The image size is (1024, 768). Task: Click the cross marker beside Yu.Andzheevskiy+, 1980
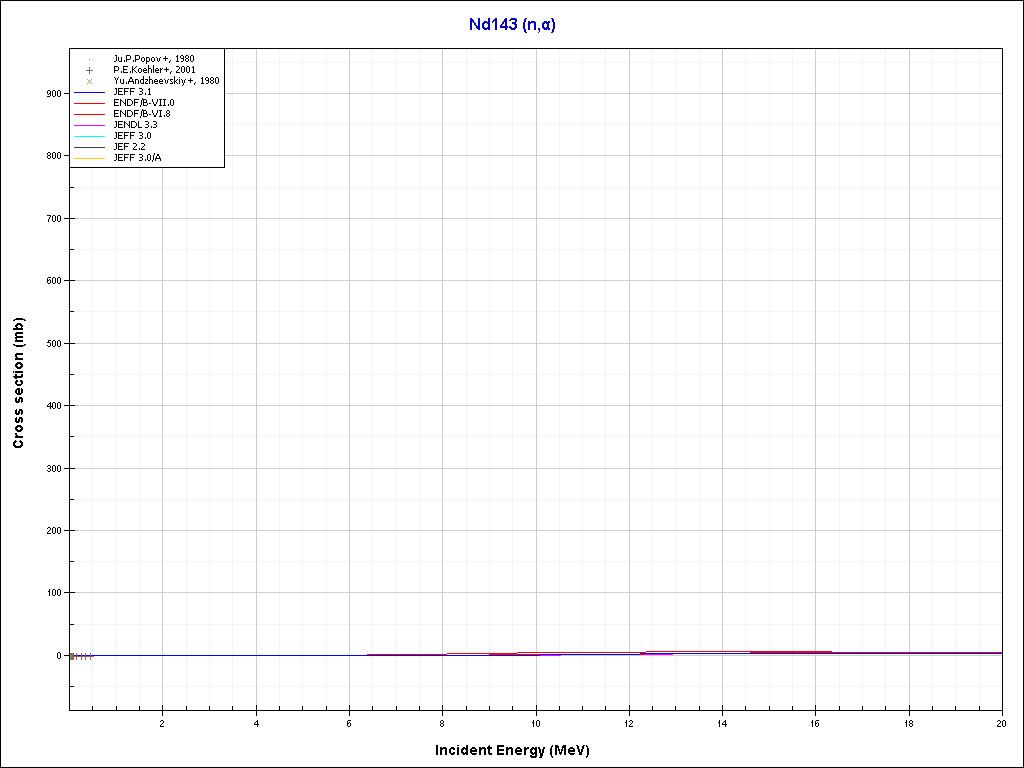(89, 81)
